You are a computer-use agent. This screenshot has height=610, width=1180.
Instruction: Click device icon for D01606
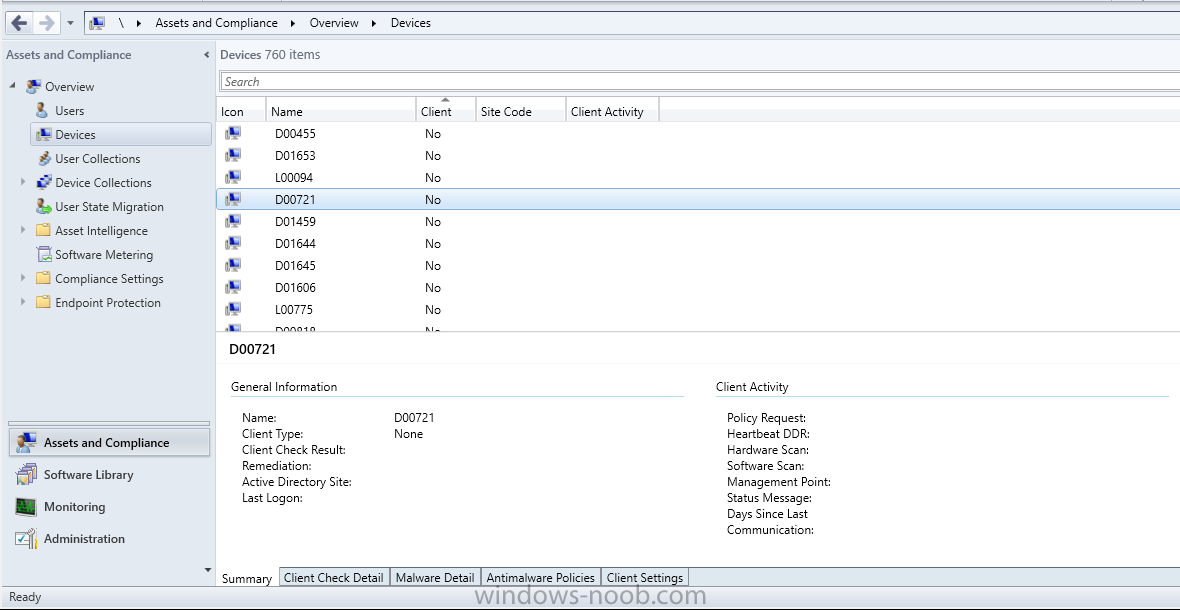(x=233, y=287)
